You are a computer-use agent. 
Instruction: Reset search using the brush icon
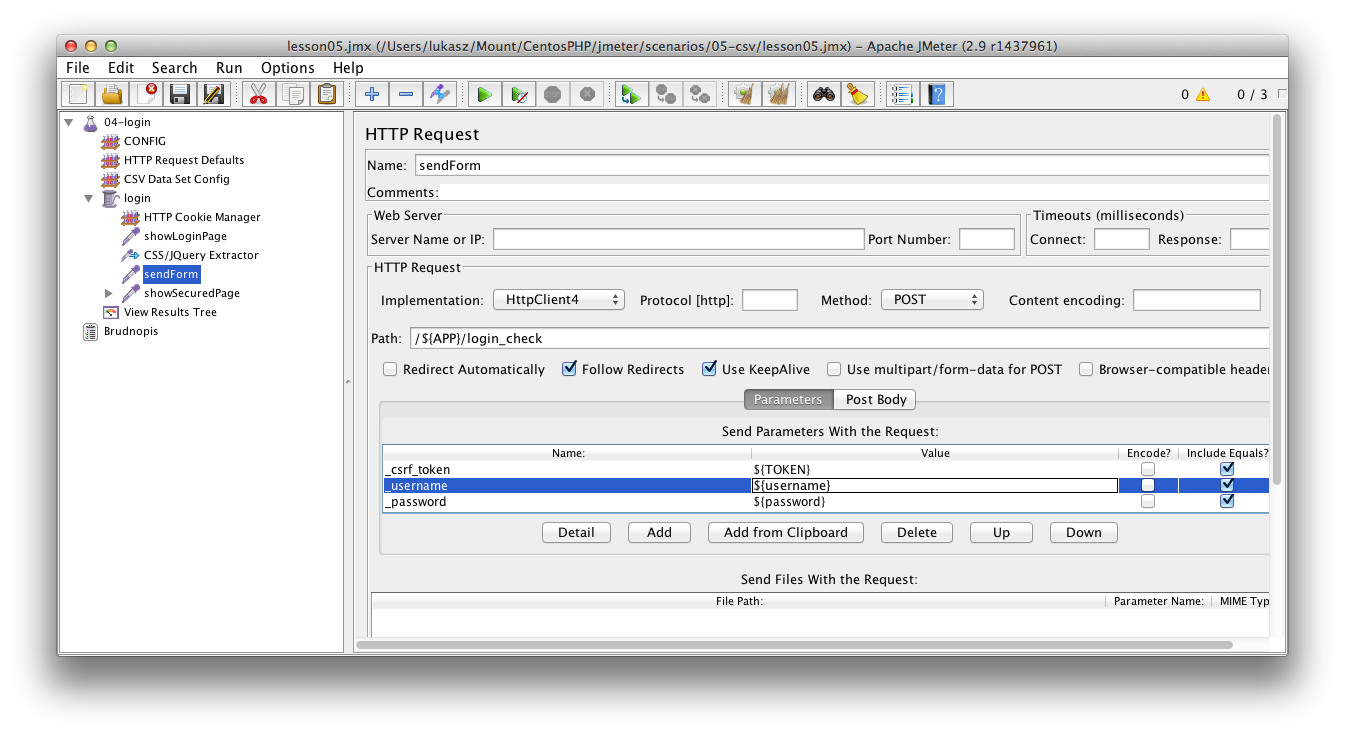[857, 94]
